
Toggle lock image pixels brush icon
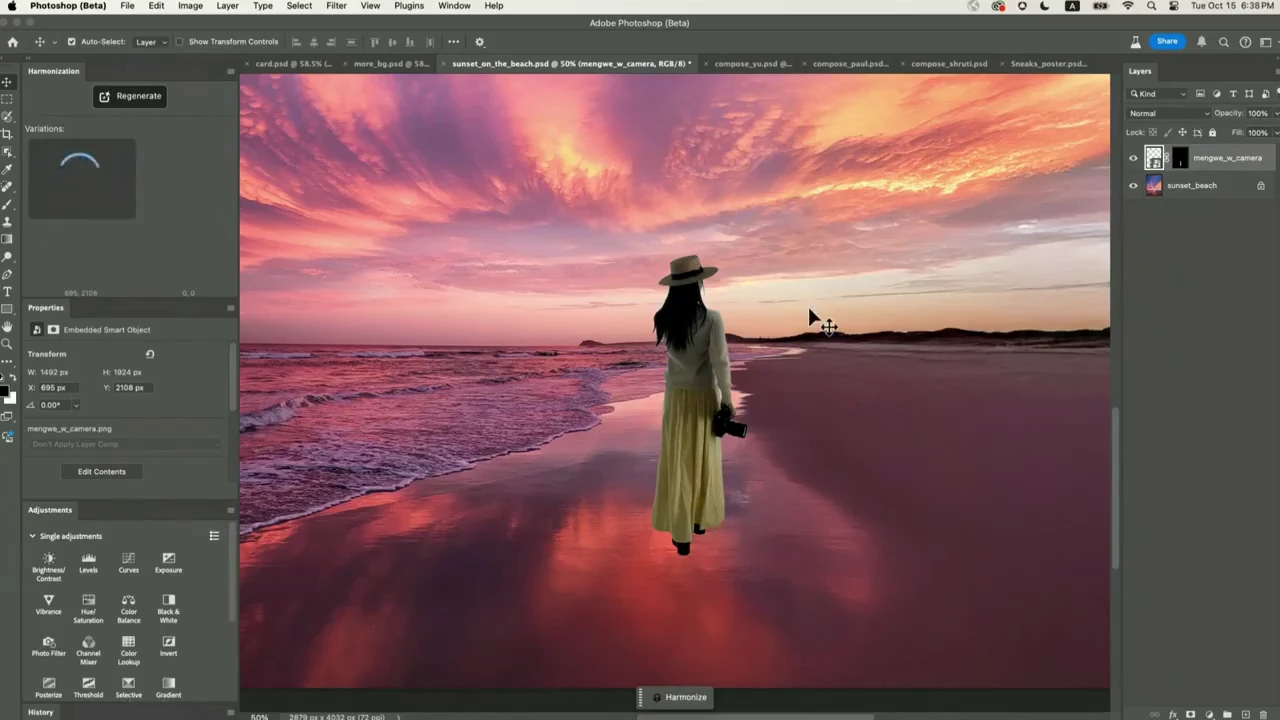pos(1167,132)
